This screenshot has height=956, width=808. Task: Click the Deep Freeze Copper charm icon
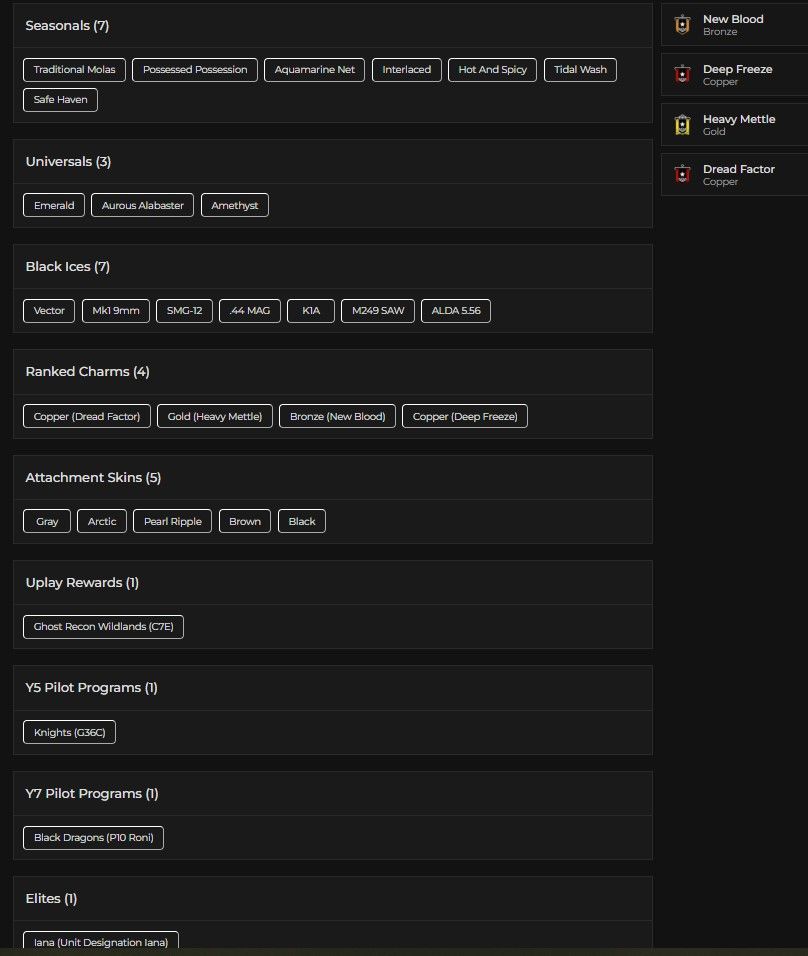pyautogui.click(x=682, y=74)
